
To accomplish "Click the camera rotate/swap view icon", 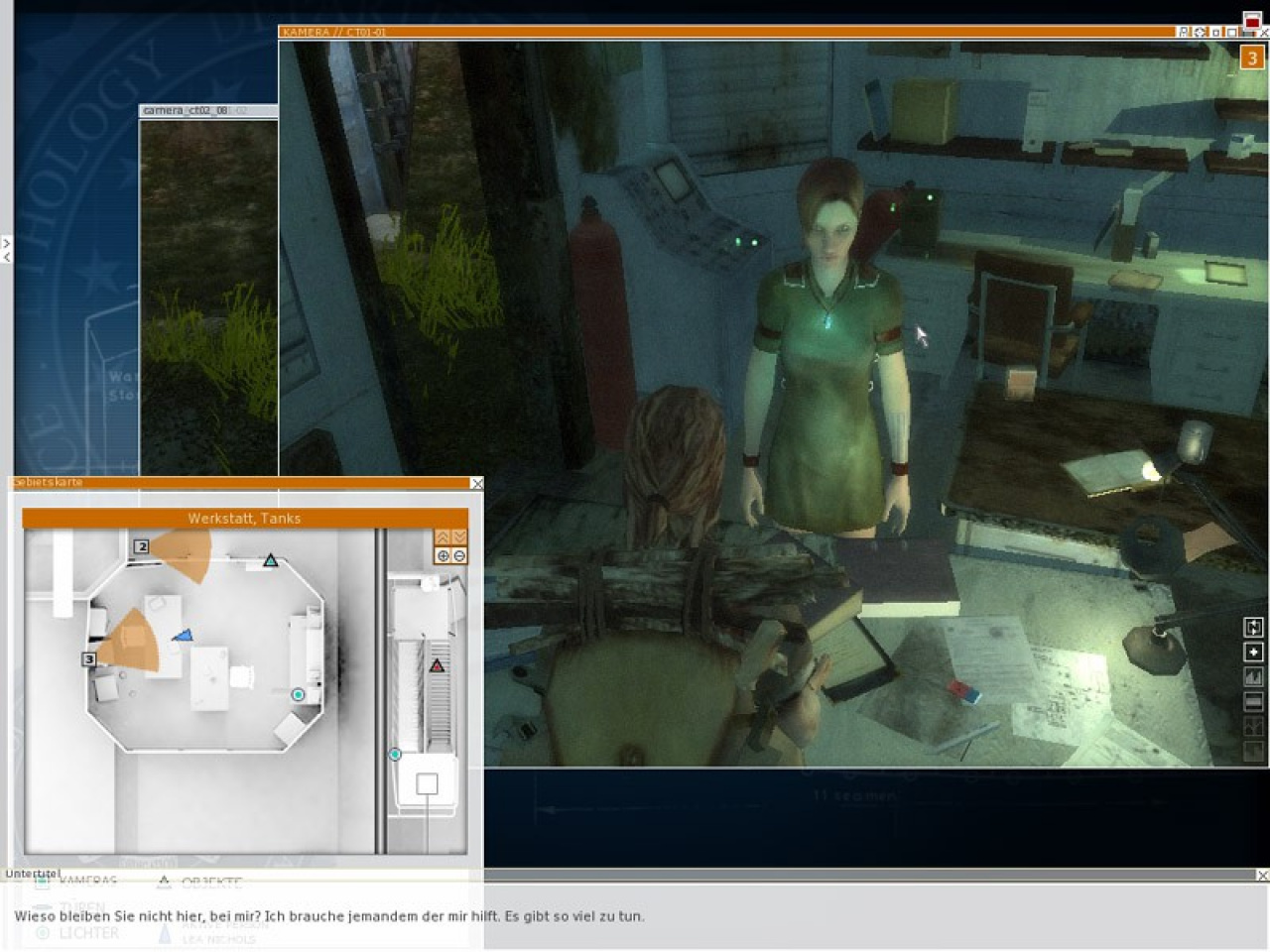I will click(1253, 627).
